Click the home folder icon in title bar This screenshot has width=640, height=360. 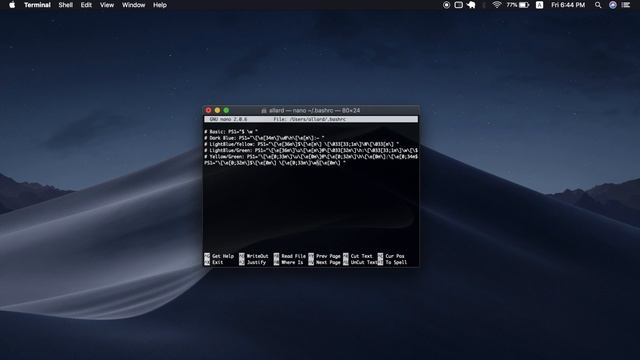coord(264,111)
